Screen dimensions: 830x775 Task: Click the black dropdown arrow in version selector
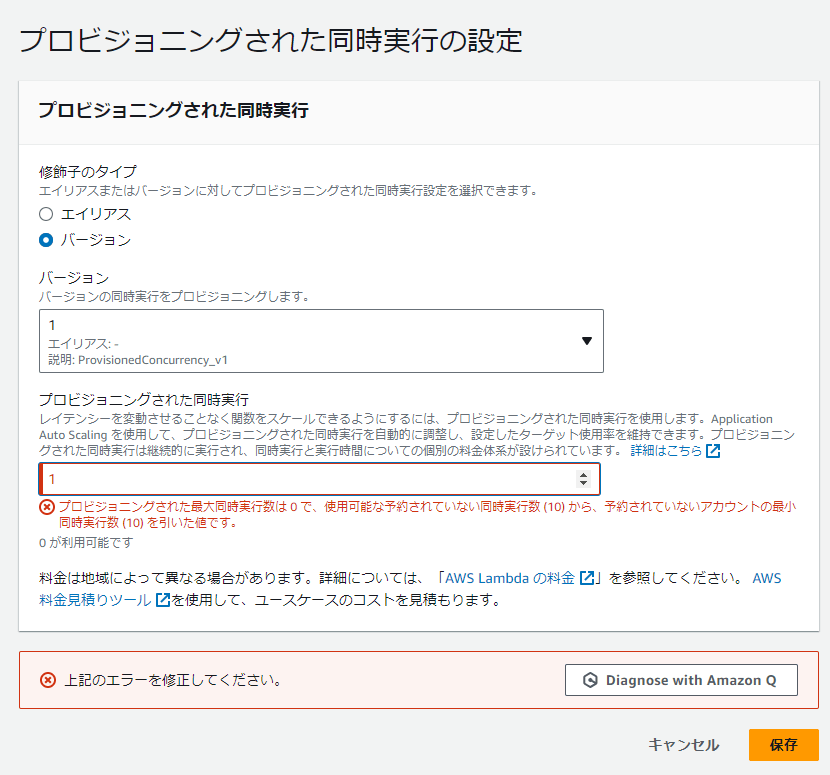click(x=587, y=341)
